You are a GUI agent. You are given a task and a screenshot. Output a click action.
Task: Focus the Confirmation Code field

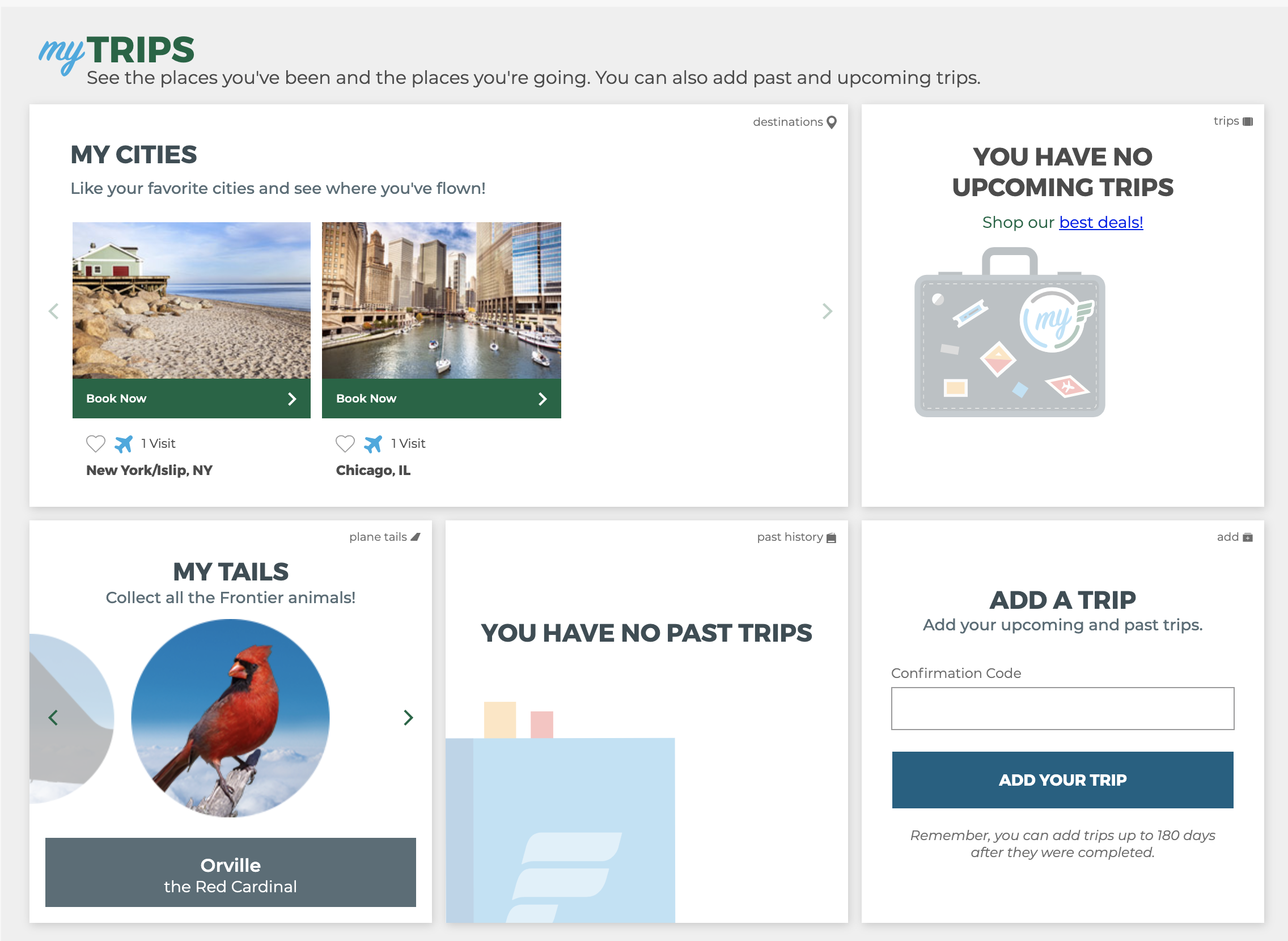[1062, 709]
